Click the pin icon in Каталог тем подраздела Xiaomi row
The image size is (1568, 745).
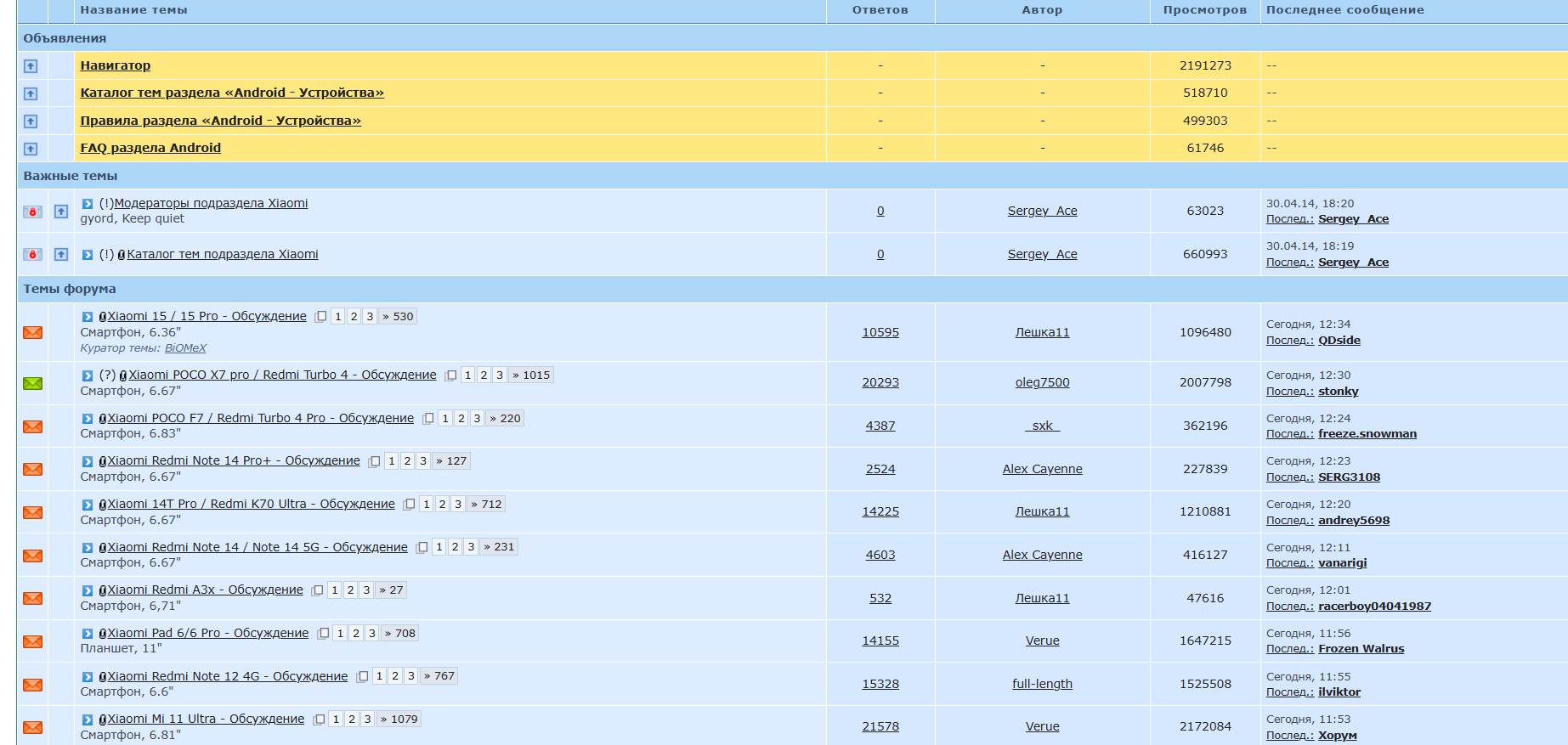pos(61,254)
